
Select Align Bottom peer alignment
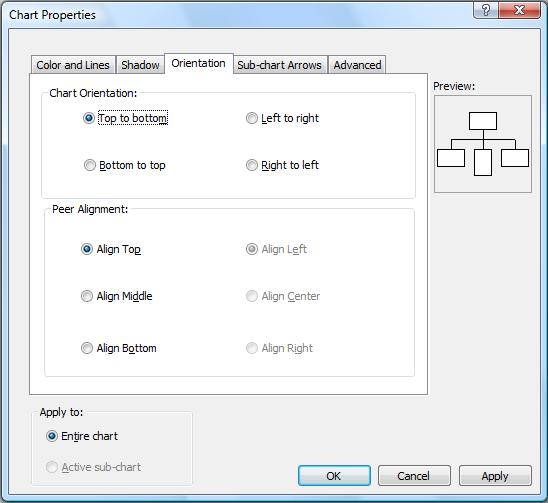point(118,348)
